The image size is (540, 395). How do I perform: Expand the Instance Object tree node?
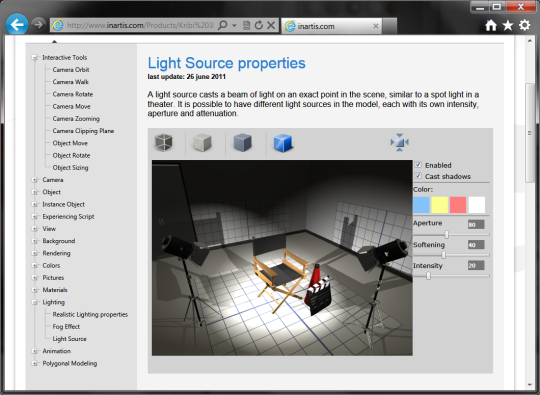pyautogui.click(x=34, y=204)
